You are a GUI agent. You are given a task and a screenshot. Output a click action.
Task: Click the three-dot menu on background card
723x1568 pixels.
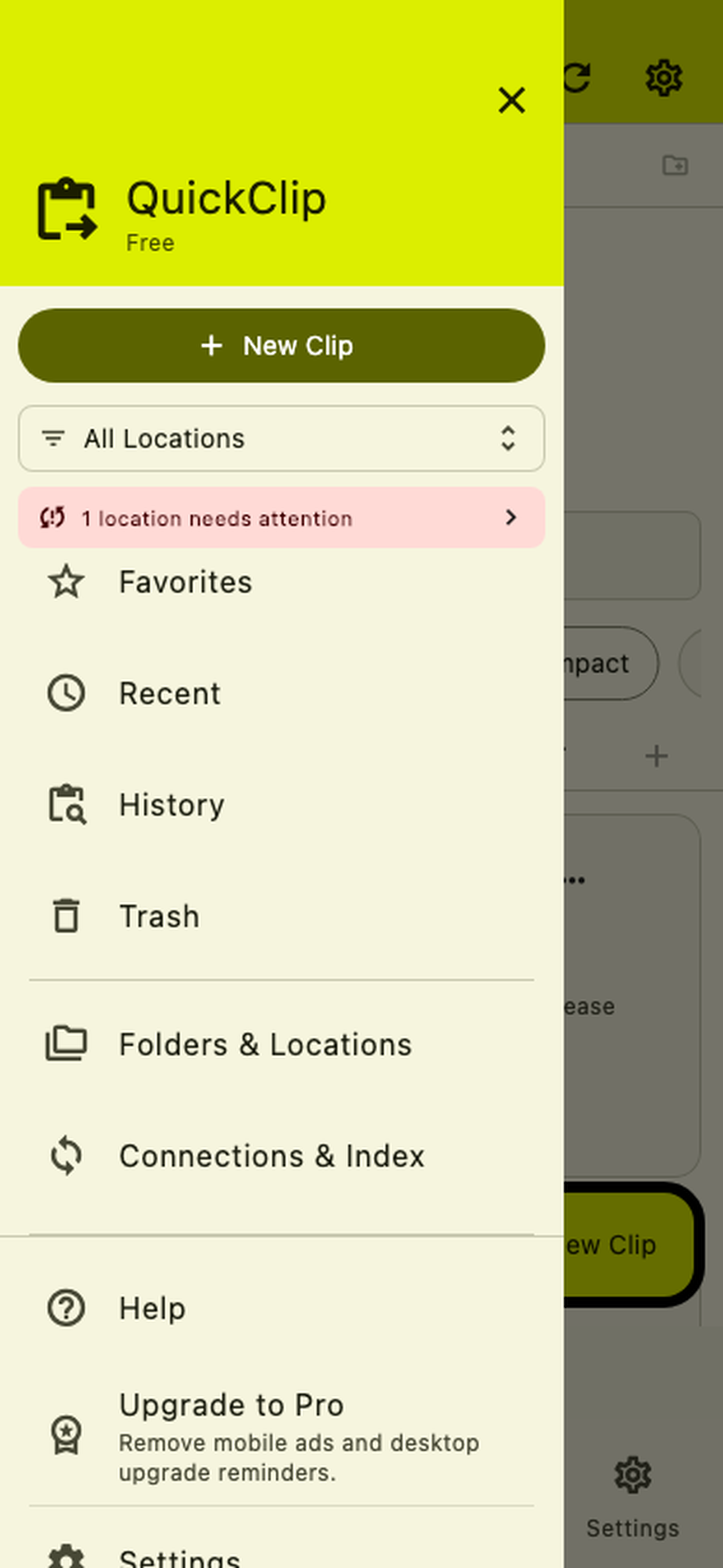[x=574, y=879]
